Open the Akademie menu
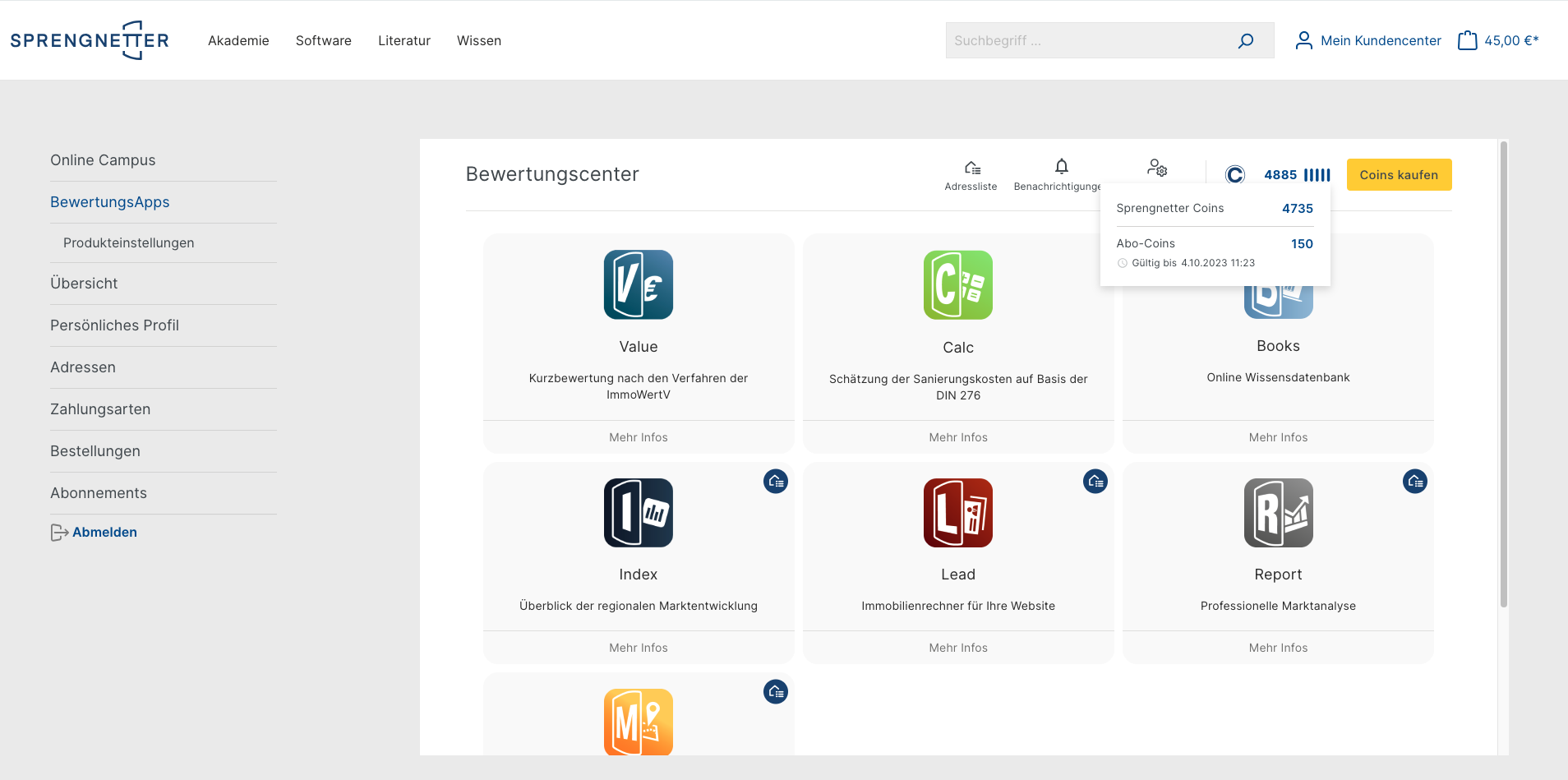 238,40
